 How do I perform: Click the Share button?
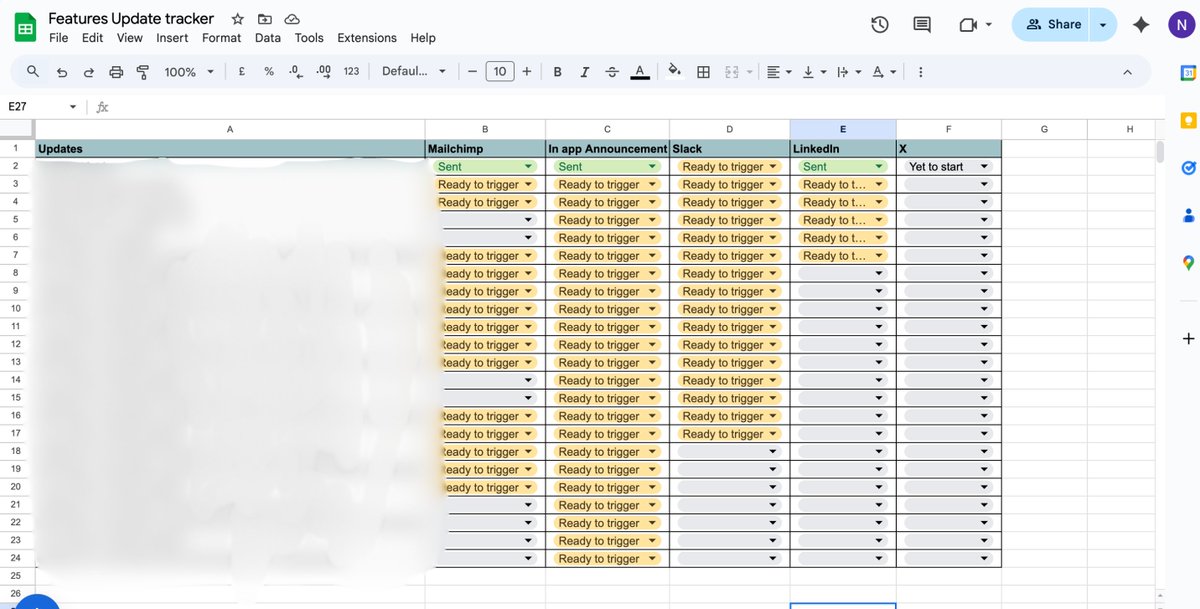coord(1052,25)
